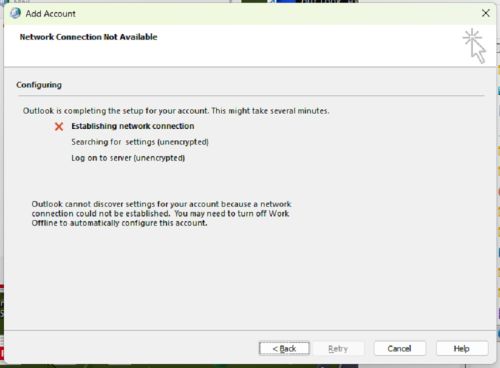Select 'Log on to server (unencrypted)' text
The height and width of the screenshot is (368, 500).
tap(128, 158)
